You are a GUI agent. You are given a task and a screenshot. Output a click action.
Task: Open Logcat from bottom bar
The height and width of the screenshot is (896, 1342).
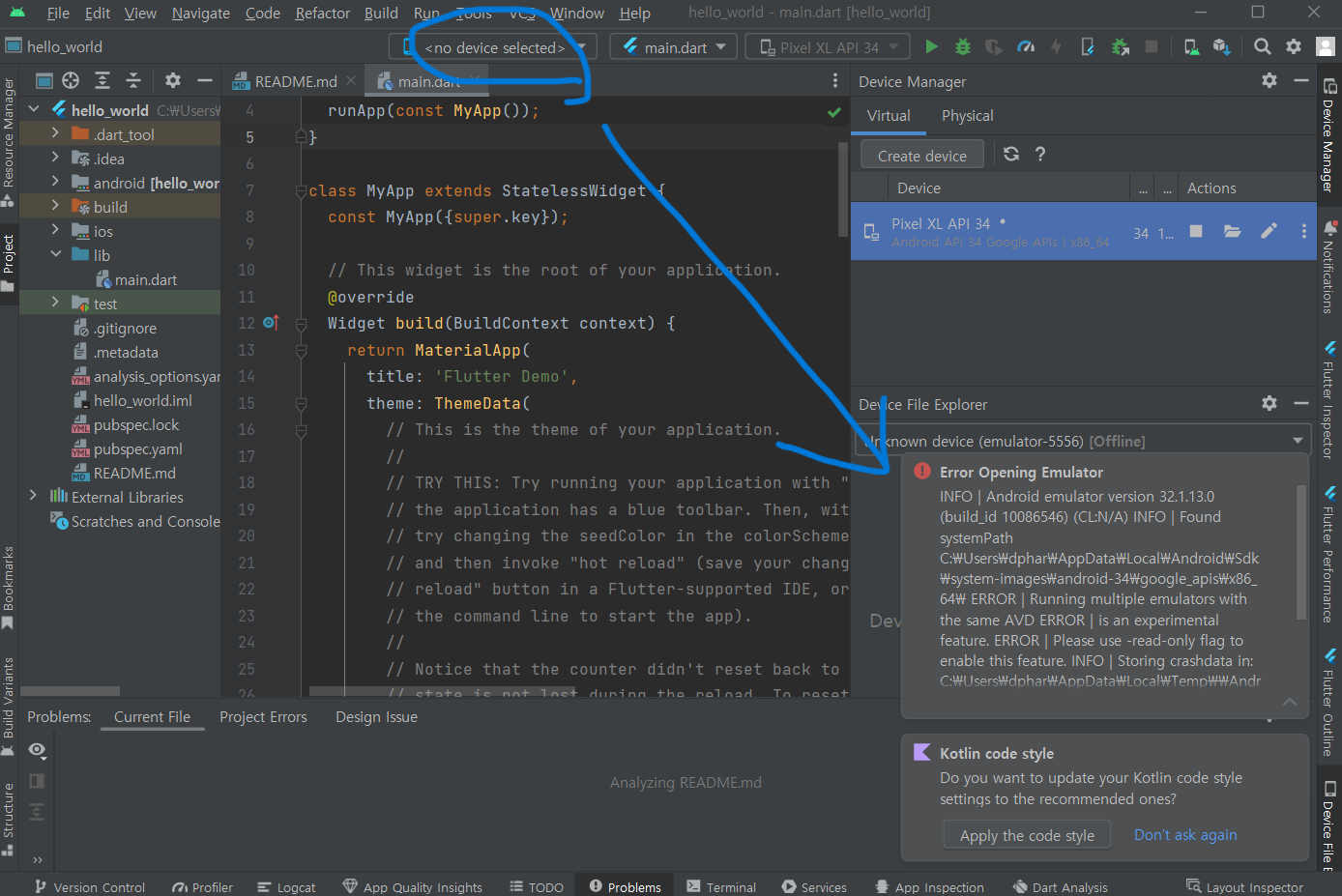click(286, 886)
